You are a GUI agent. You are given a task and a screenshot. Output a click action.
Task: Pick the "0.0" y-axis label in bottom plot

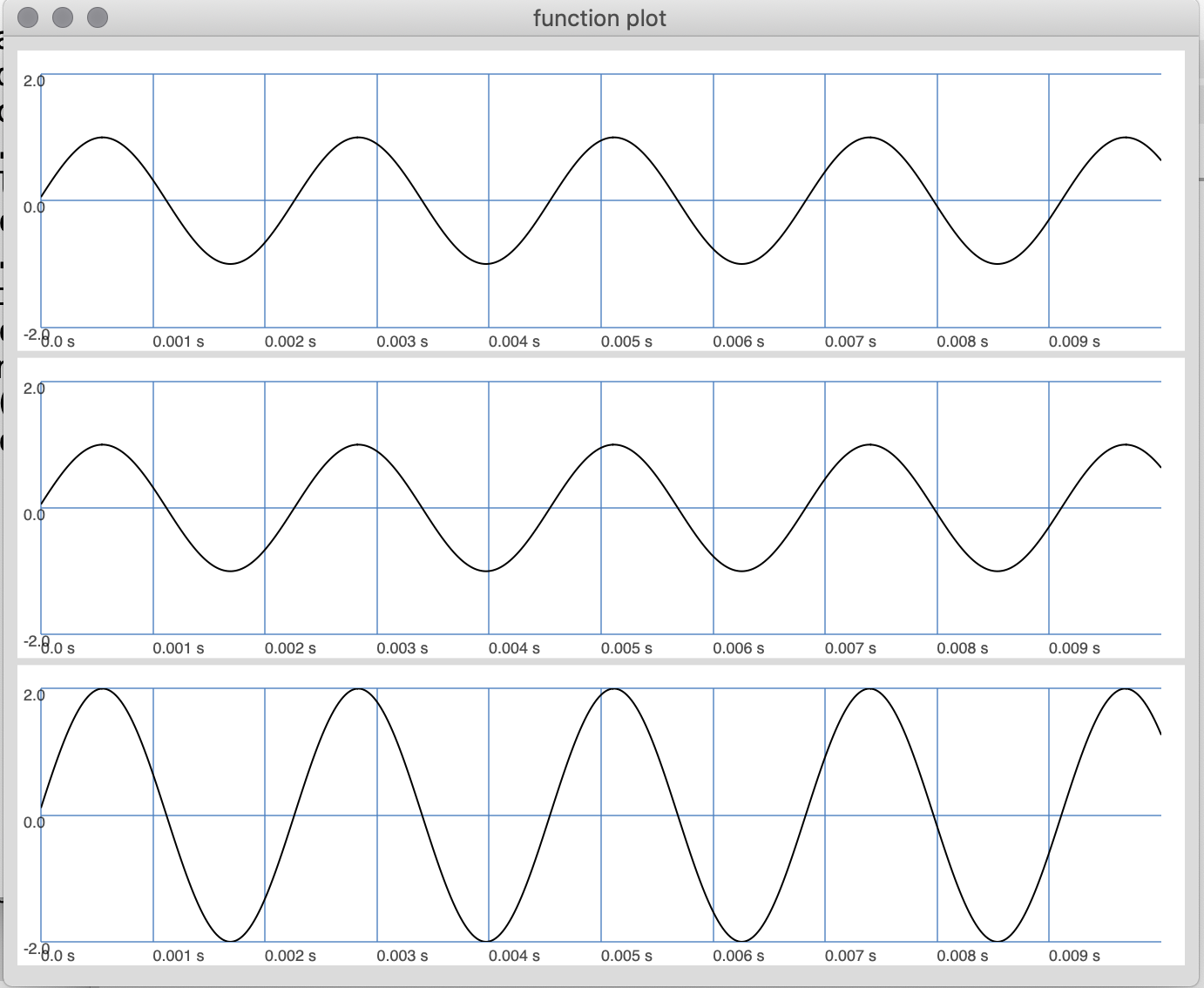point(34,822)
